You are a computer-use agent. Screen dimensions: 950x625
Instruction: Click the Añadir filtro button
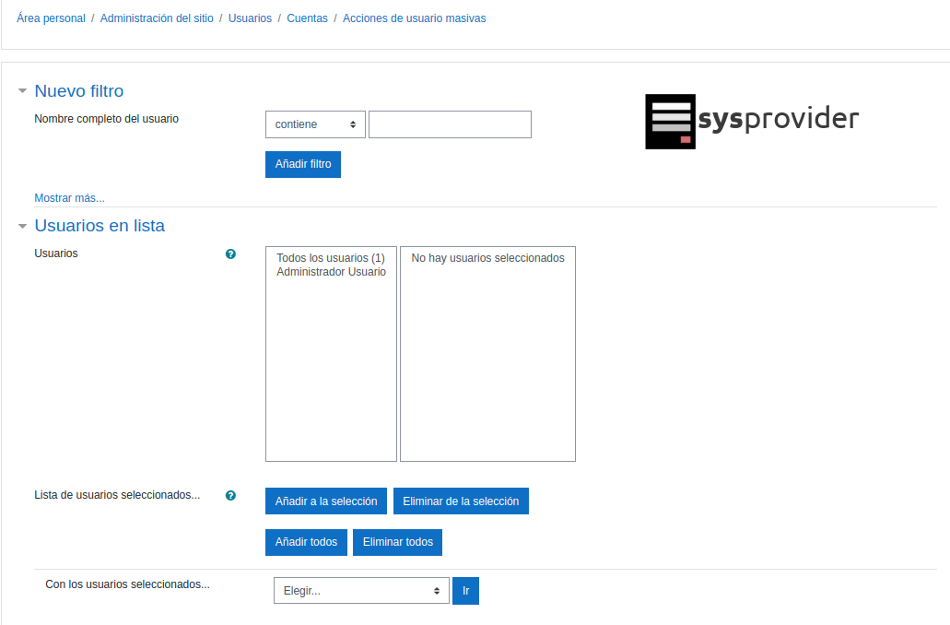pos(303,164)
